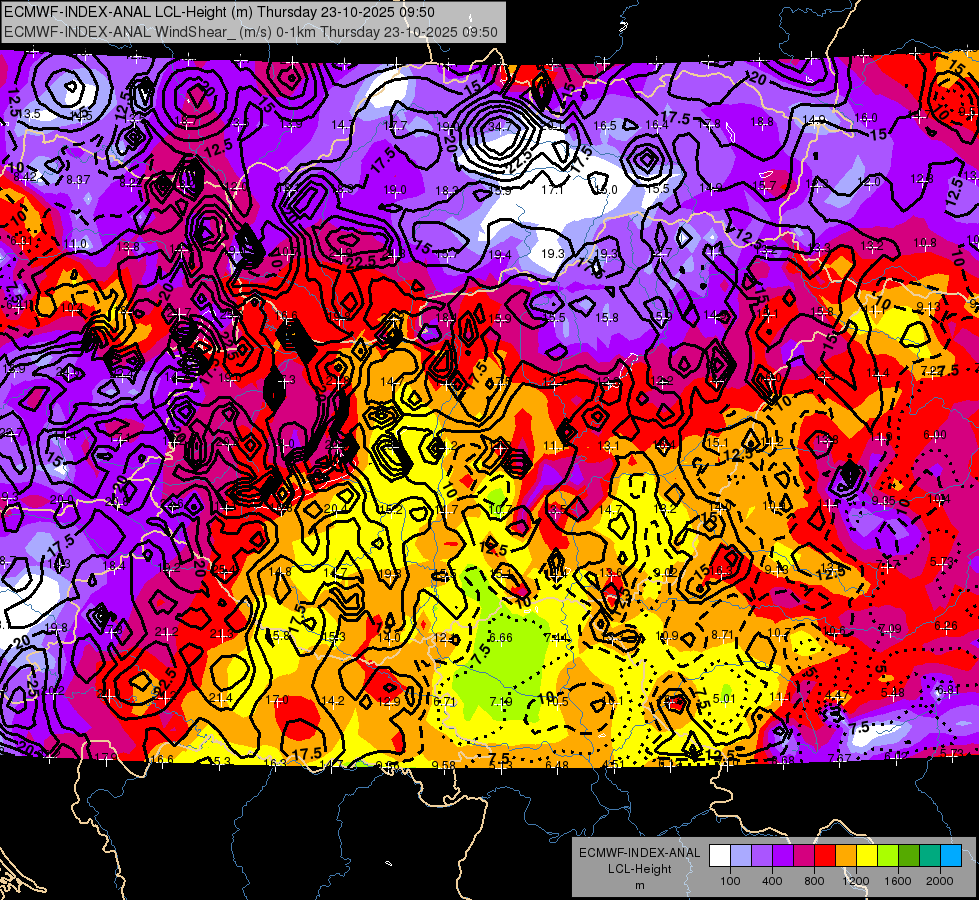
Task: Click the '4.47' value on the map
Action: (x=837, y=695)
